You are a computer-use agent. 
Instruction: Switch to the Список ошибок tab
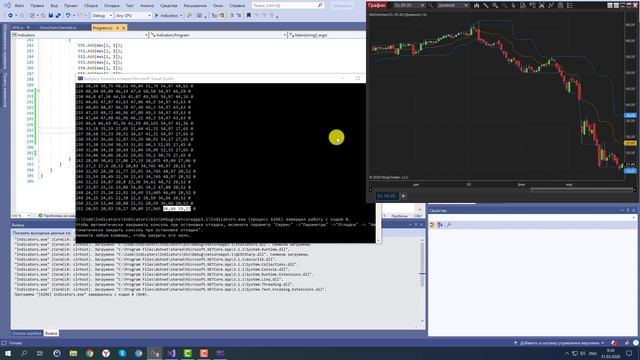click(x=27, y=333)
